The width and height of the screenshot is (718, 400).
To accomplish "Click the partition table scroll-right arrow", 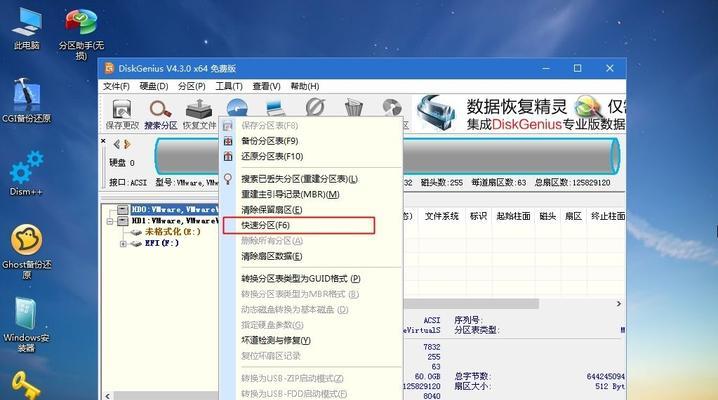I will [619, 304].
